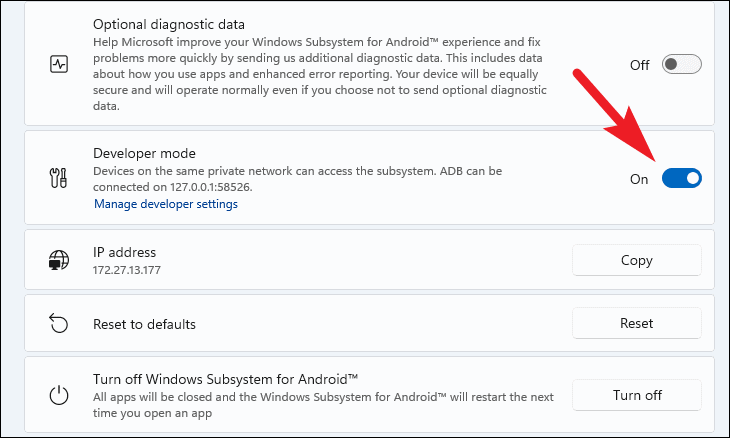Screen dimensions: 730x438
Task: Hit the Turn off button
Action: tap(637, 395)
